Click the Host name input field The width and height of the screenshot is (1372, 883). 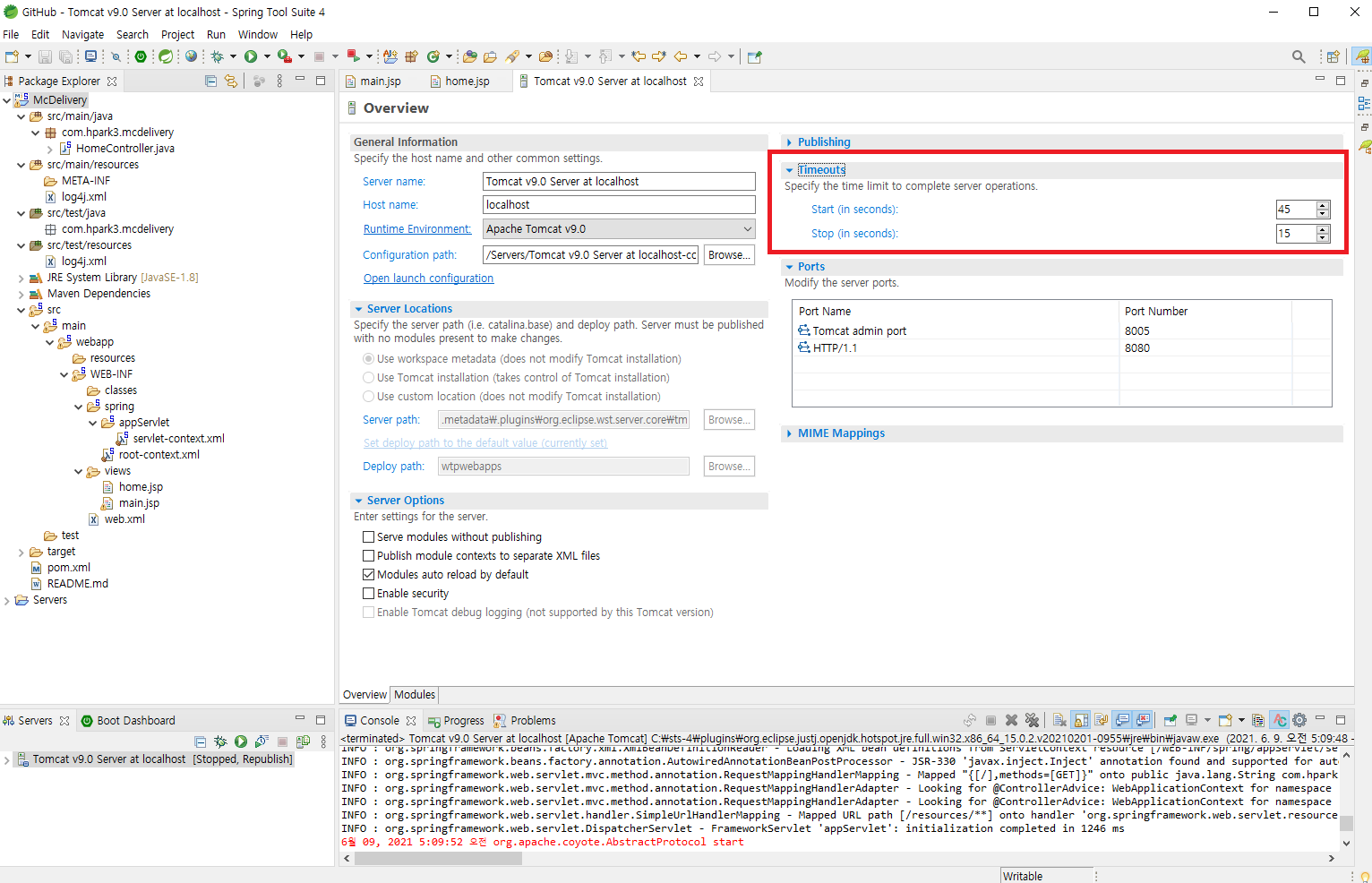(x=619, y=204)
